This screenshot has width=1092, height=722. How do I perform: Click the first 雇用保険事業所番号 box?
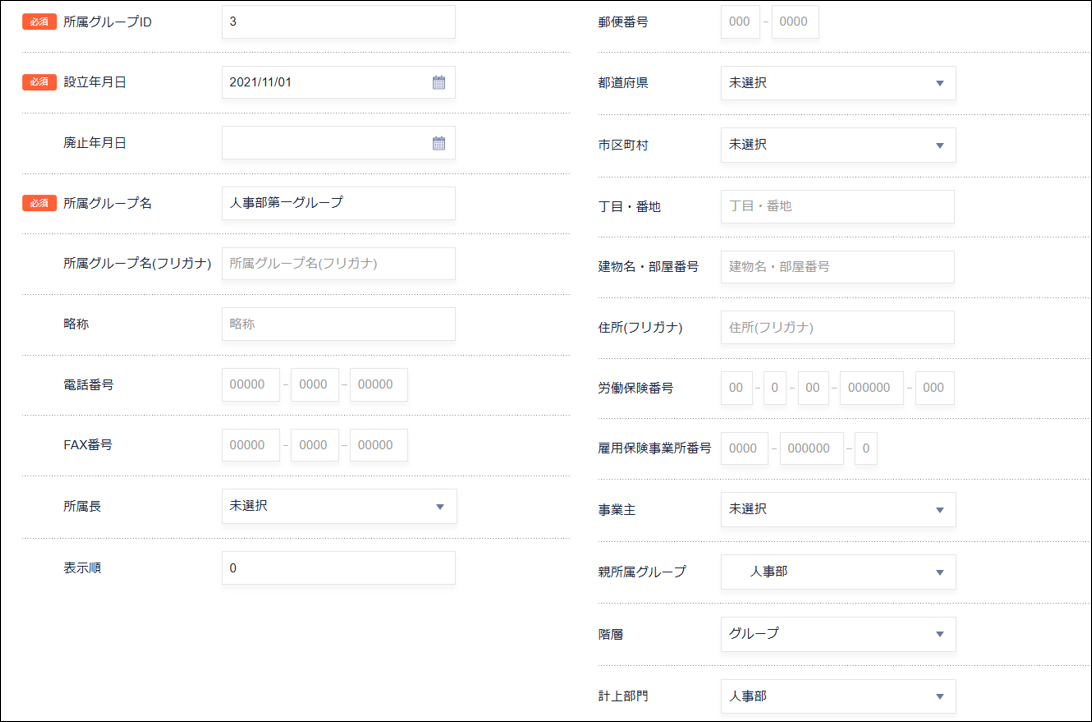pyautogui.click(x=744, y=450)
